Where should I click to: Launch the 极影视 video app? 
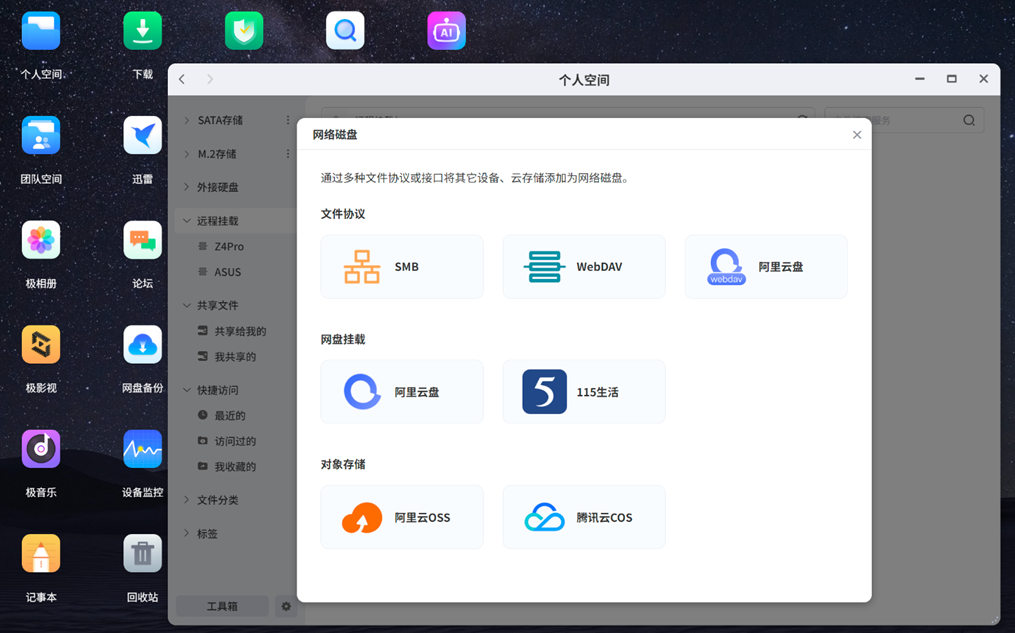tap(41, 344)
